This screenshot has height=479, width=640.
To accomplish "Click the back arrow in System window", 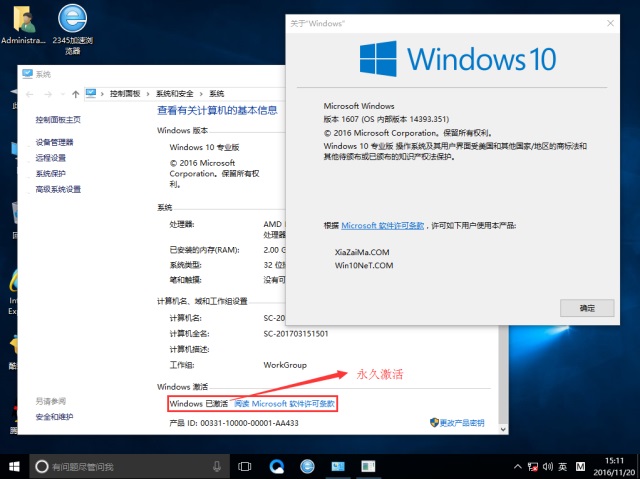I will coord(30,93).
